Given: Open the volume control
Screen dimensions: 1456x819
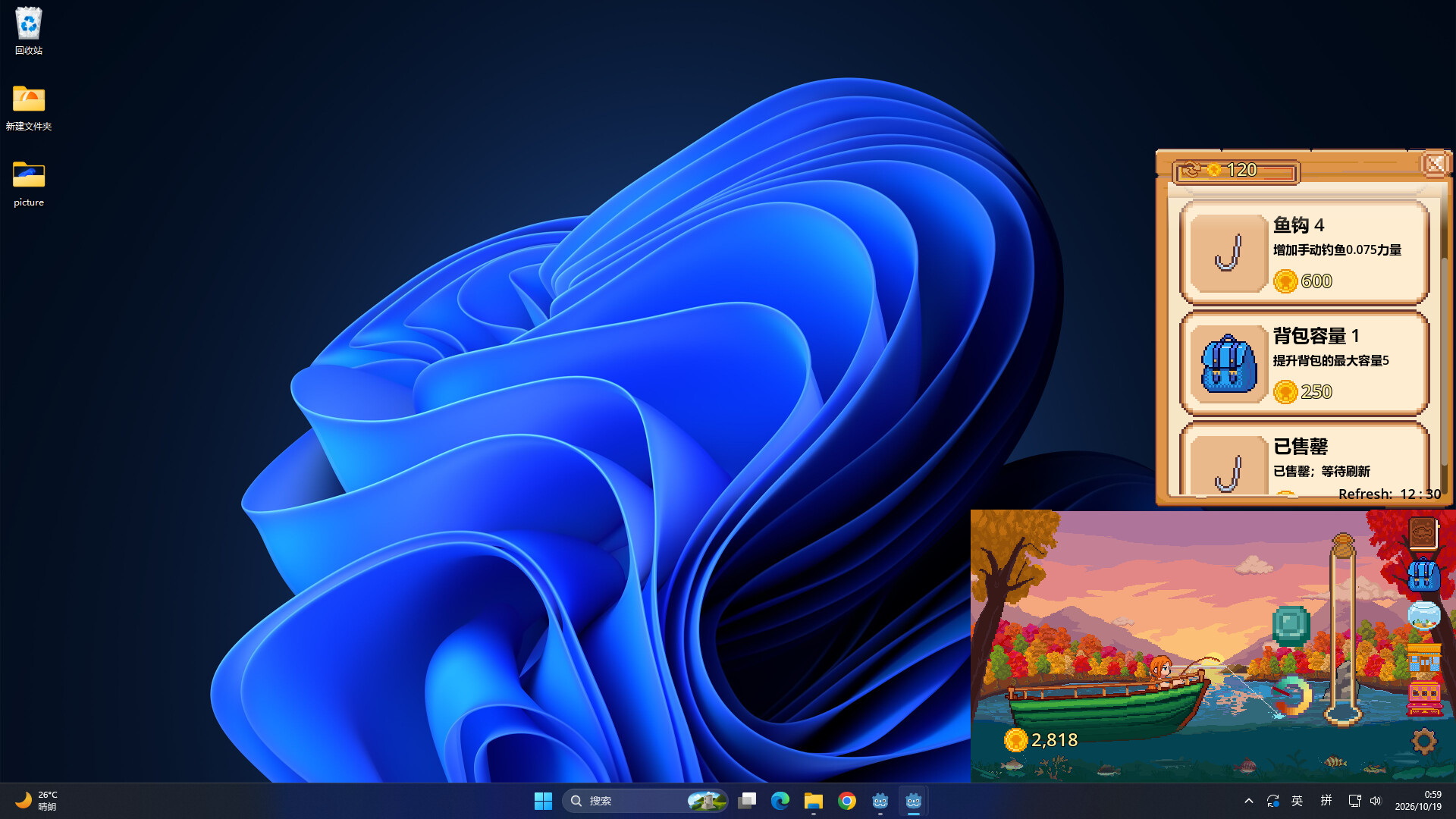Looking at the screenshot, I should pos(1376,801).
